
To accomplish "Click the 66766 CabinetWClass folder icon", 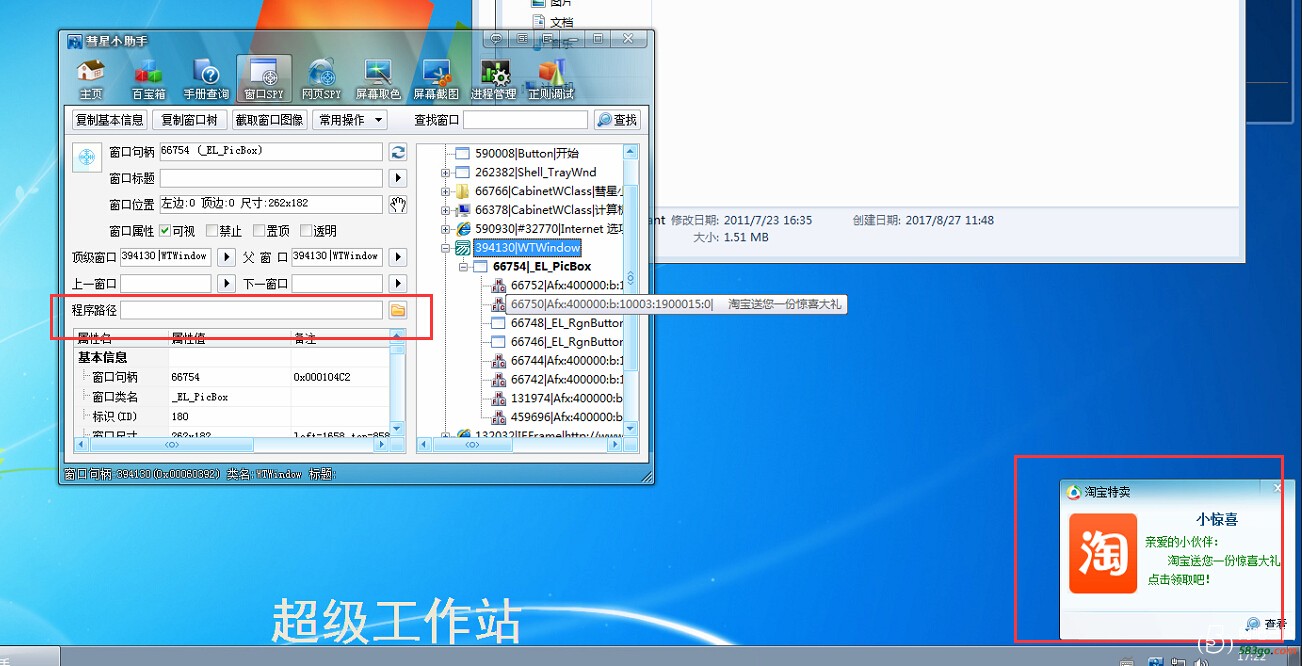I will coord(463,191).
